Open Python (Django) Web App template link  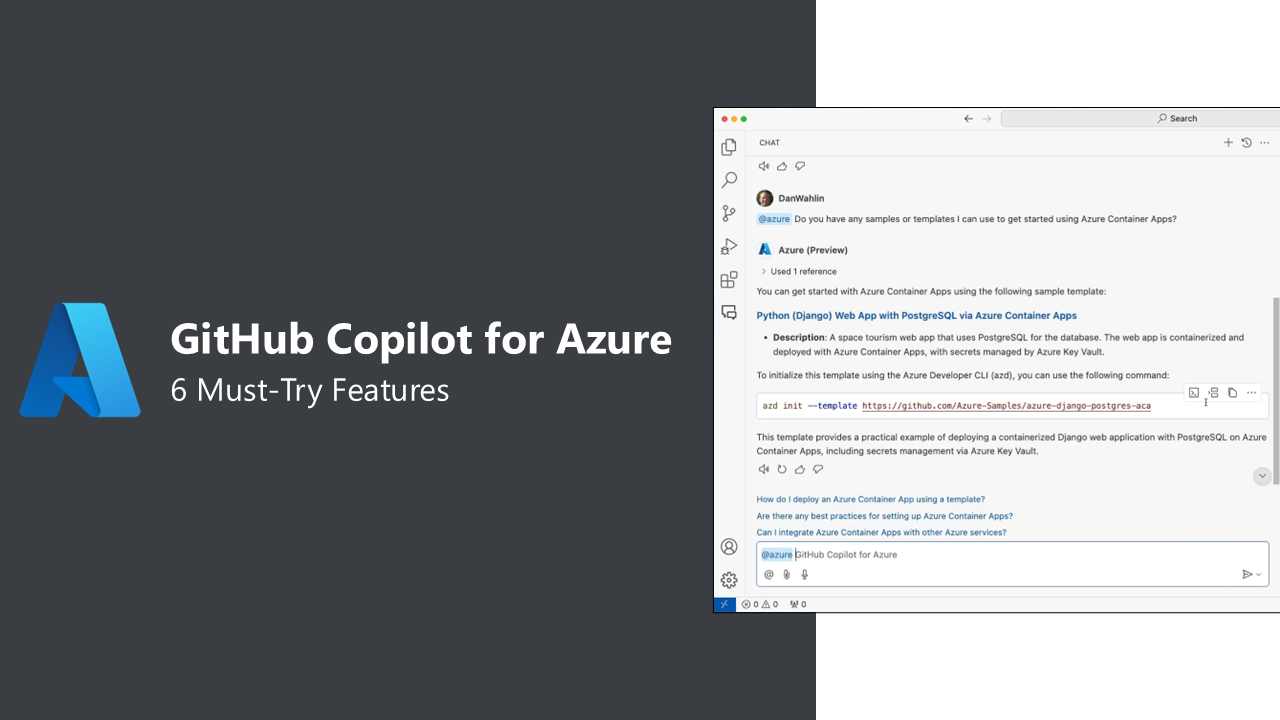click(x=917, y=316)
